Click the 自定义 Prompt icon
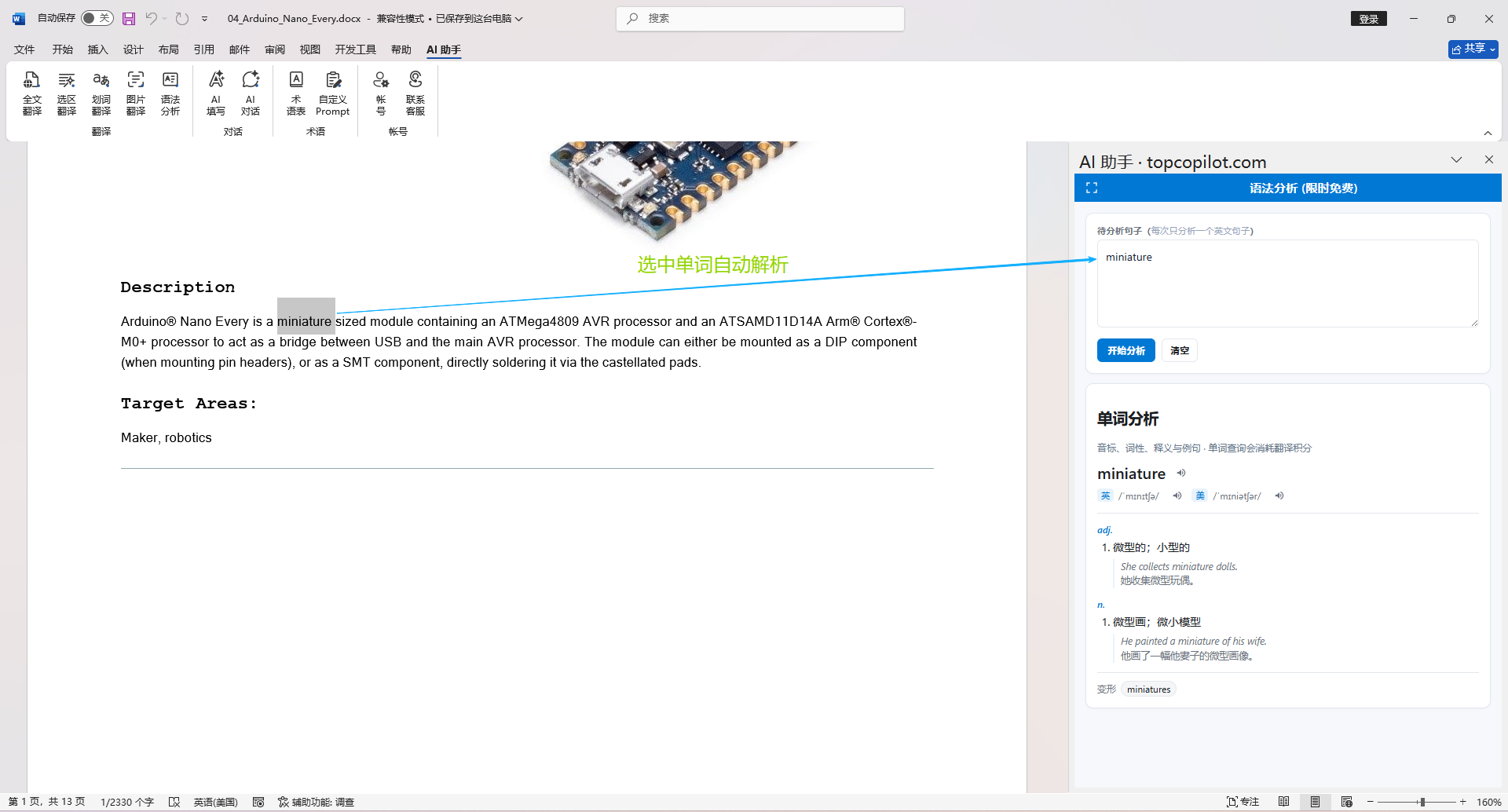 coord(333,93)
